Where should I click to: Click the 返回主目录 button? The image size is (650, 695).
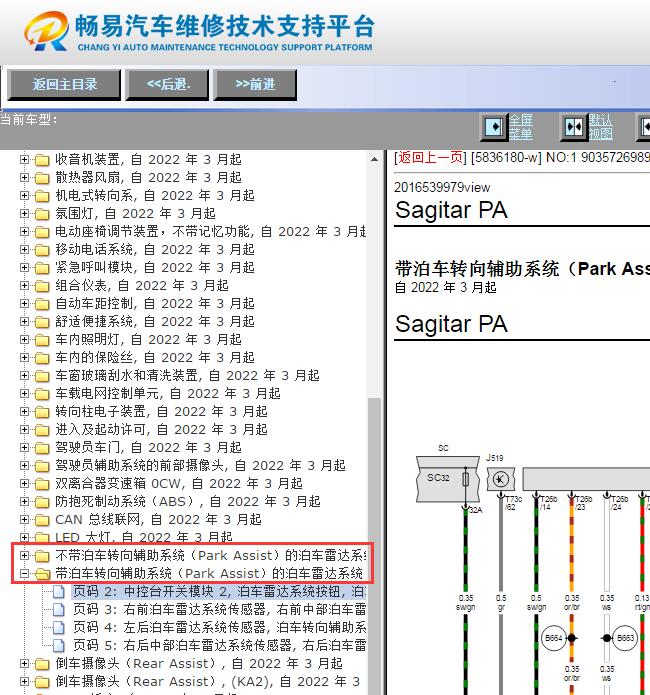click(64, 84)
